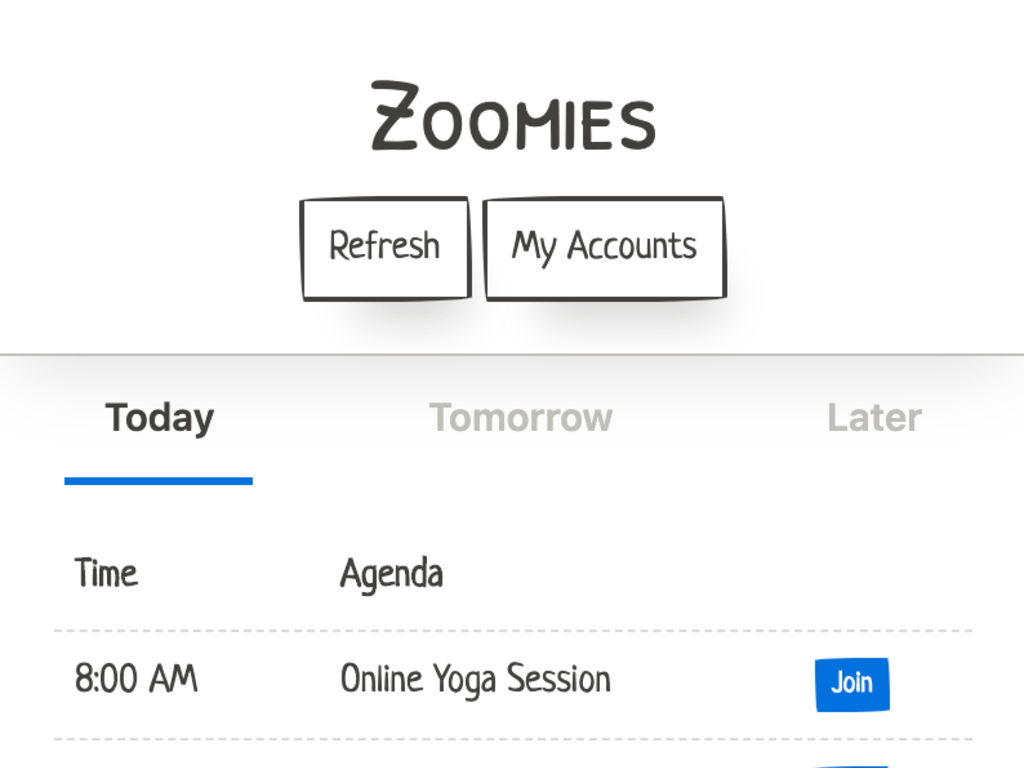Click the large Z in Zoomies logo
1024x768 pixels.
[x=395, y=117]
